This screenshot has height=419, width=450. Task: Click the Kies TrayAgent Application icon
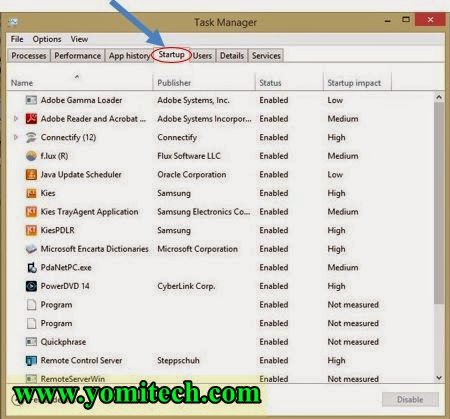pos(31,212)
